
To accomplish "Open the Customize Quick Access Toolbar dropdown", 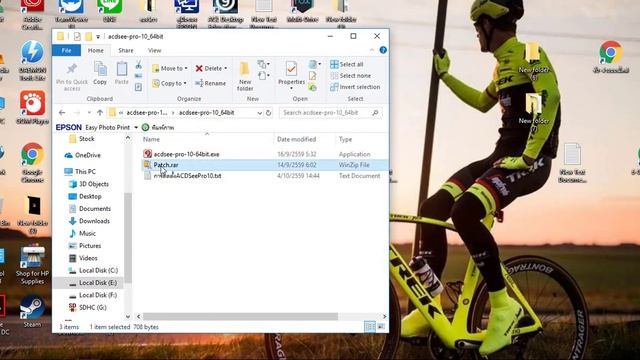I will (x=98, y=37).
